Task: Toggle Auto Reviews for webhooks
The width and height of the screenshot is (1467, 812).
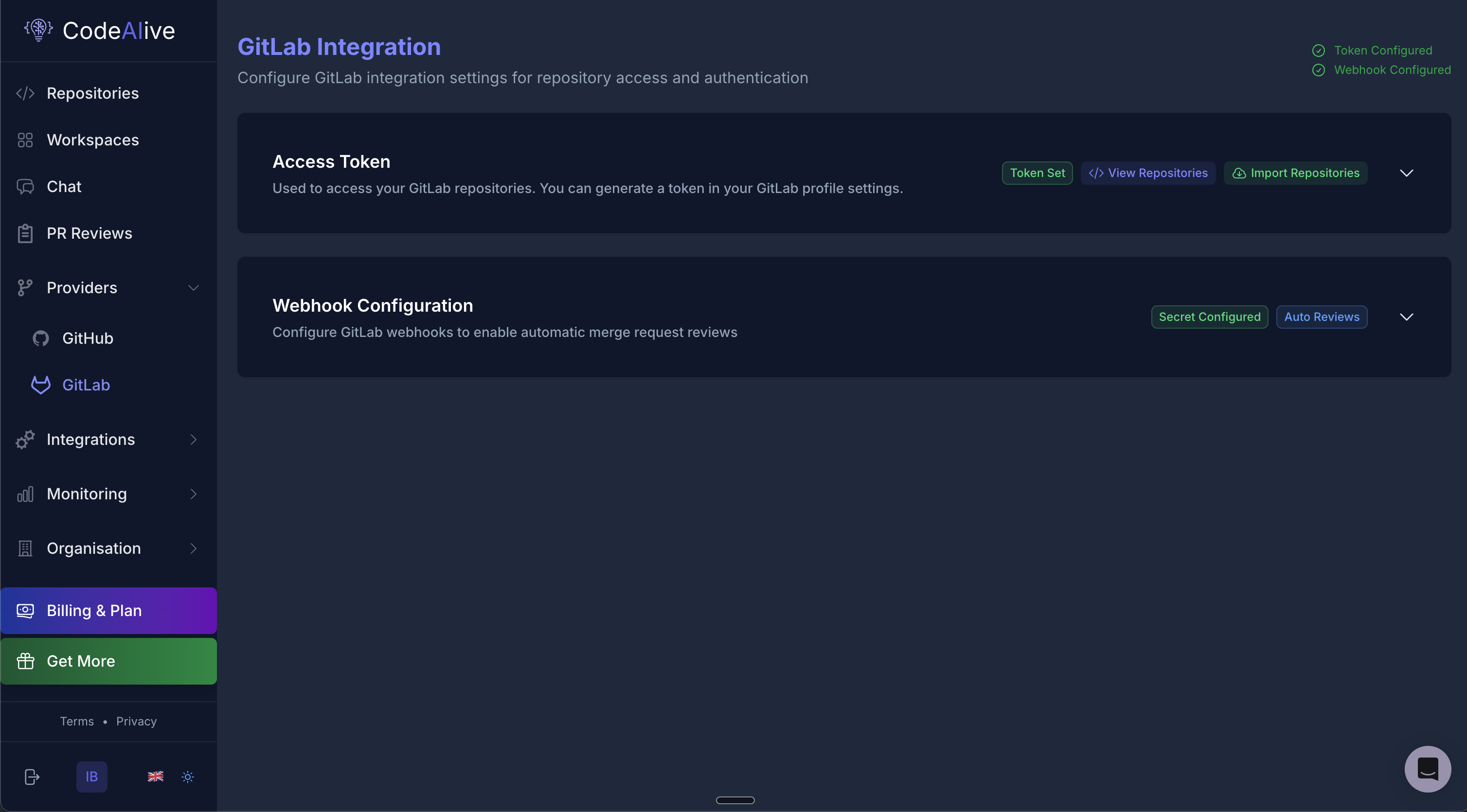Action: tap(1322, 317)
